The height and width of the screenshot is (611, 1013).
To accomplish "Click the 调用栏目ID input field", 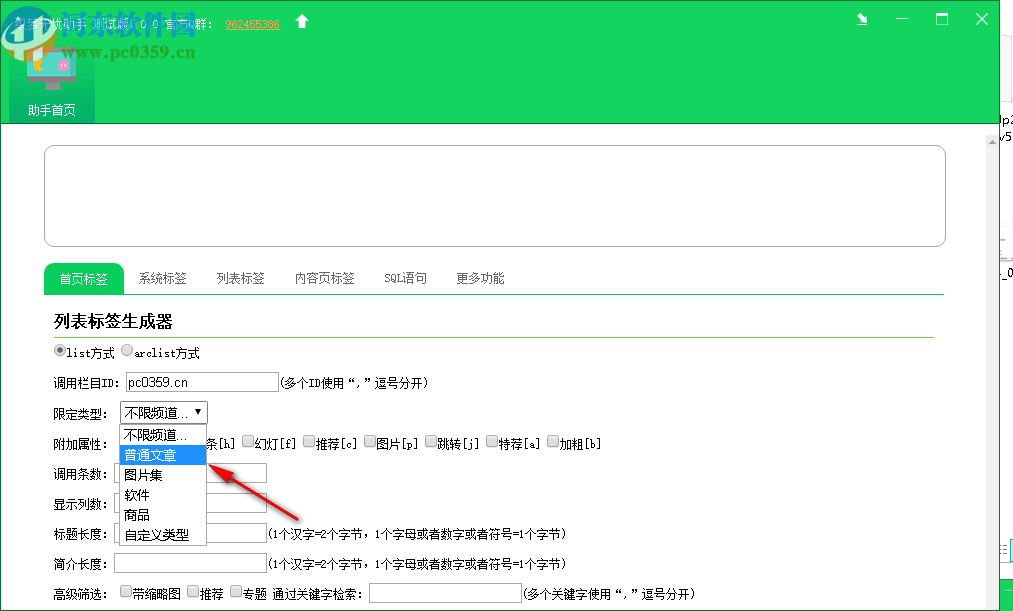I will coord(200,382).
